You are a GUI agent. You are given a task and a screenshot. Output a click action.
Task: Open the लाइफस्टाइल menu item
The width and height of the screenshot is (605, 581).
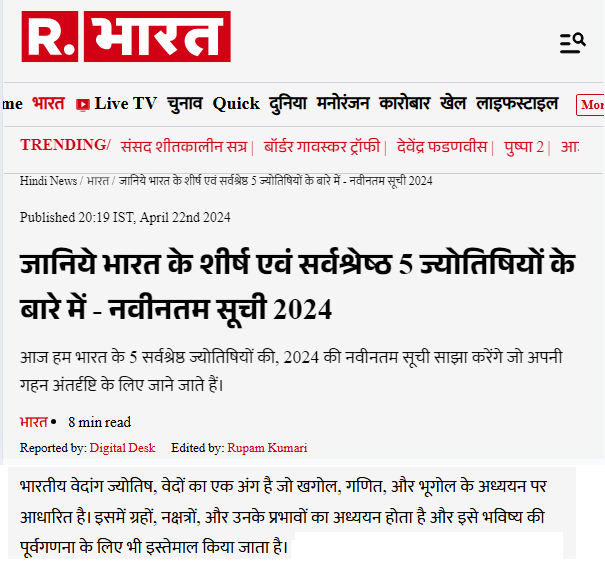pos(517,104)
